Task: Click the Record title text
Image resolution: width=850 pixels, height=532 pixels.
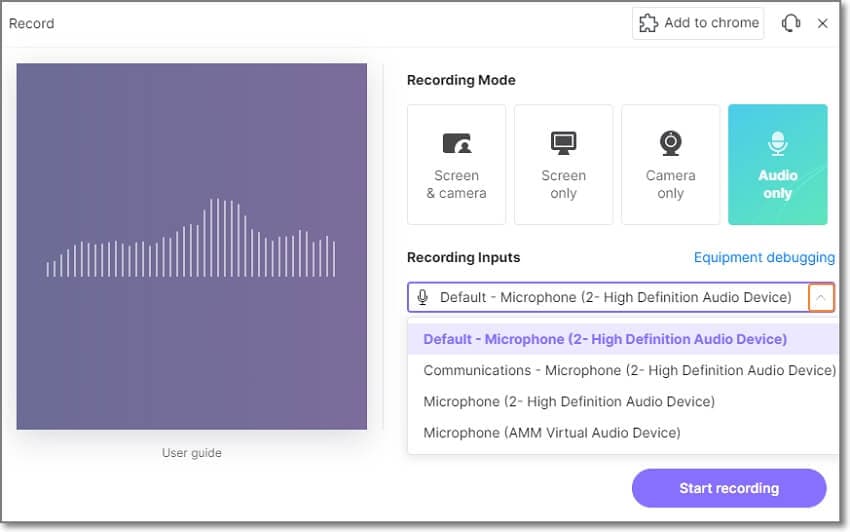Action: tap(31, 23)
